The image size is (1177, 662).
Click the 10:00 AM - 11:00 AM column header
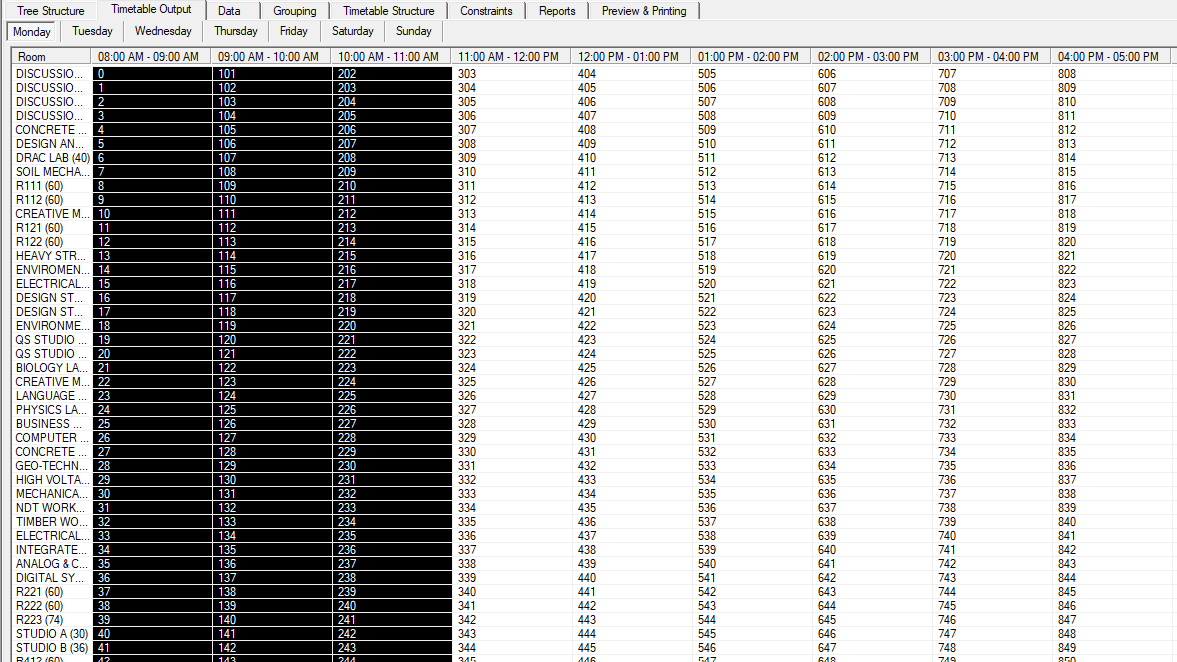[390, 56]
